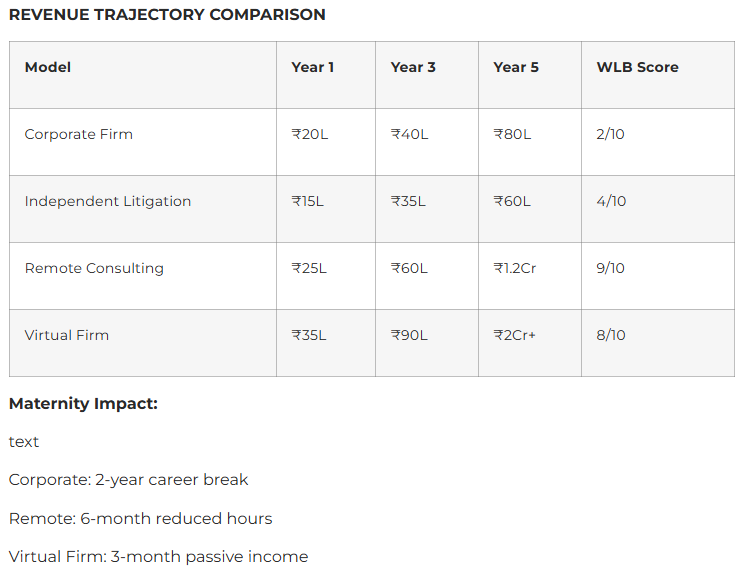Click the ₹2Cr+ Virtual Firm cell
Image resolution: width=748 pixels, height=585 pixels.
coord(515,335)
